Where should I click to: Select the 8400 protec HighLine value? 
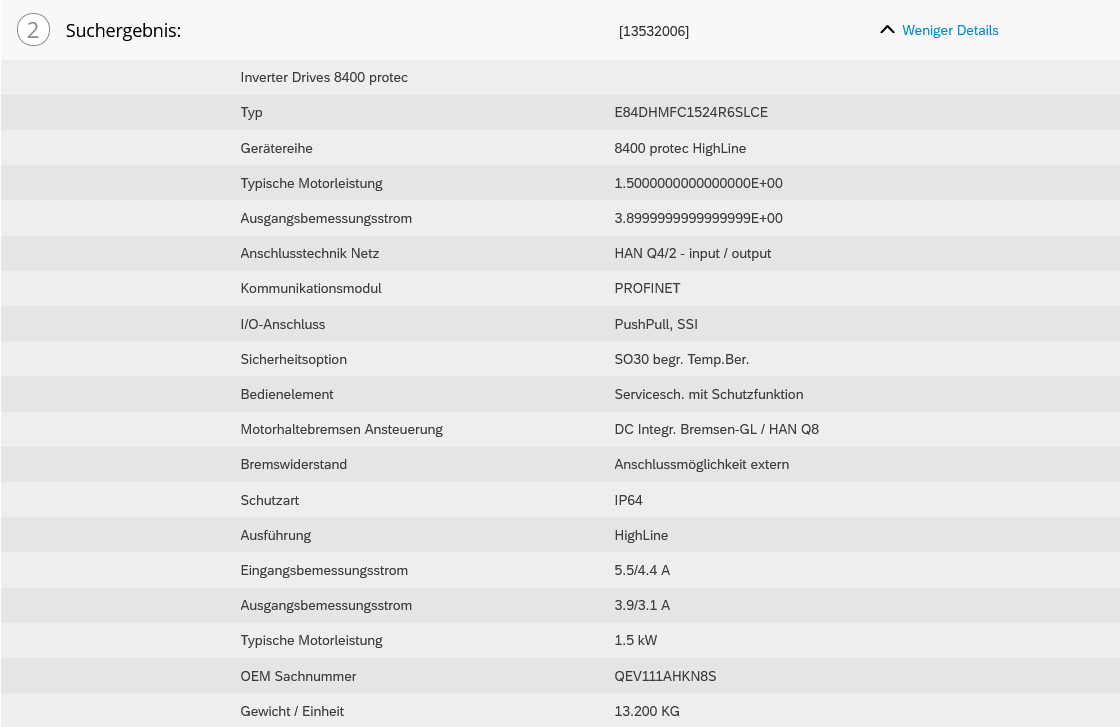(x=680, y=148)
